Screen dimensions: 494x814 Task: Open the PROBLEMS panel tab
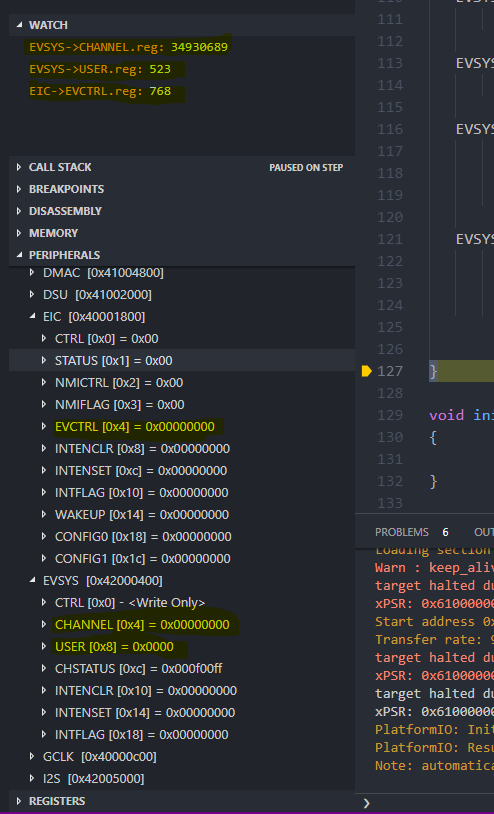pos(402,532)
